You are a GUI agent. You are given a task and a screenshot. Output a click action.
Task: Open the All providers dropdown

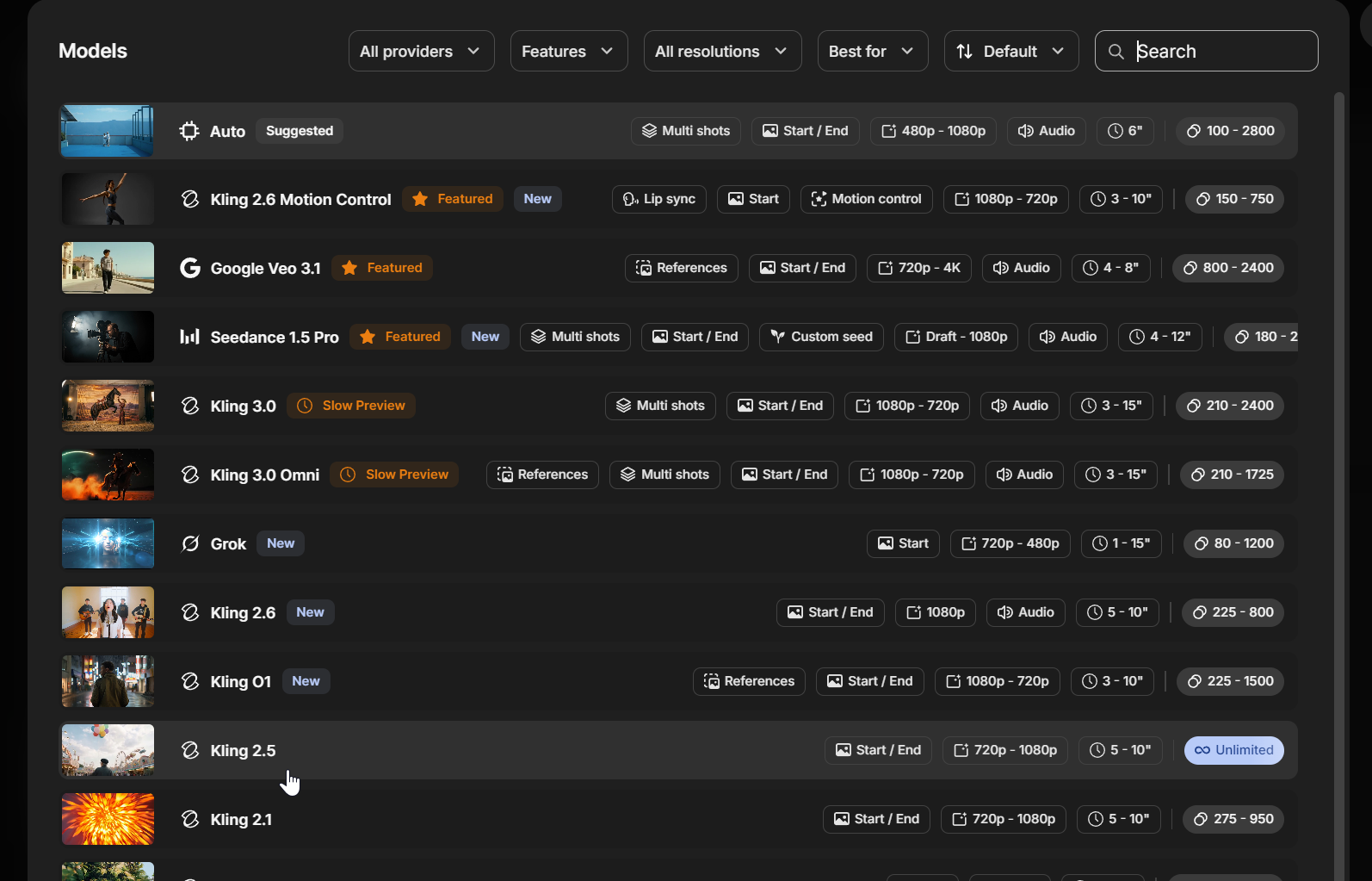(421, 52)
